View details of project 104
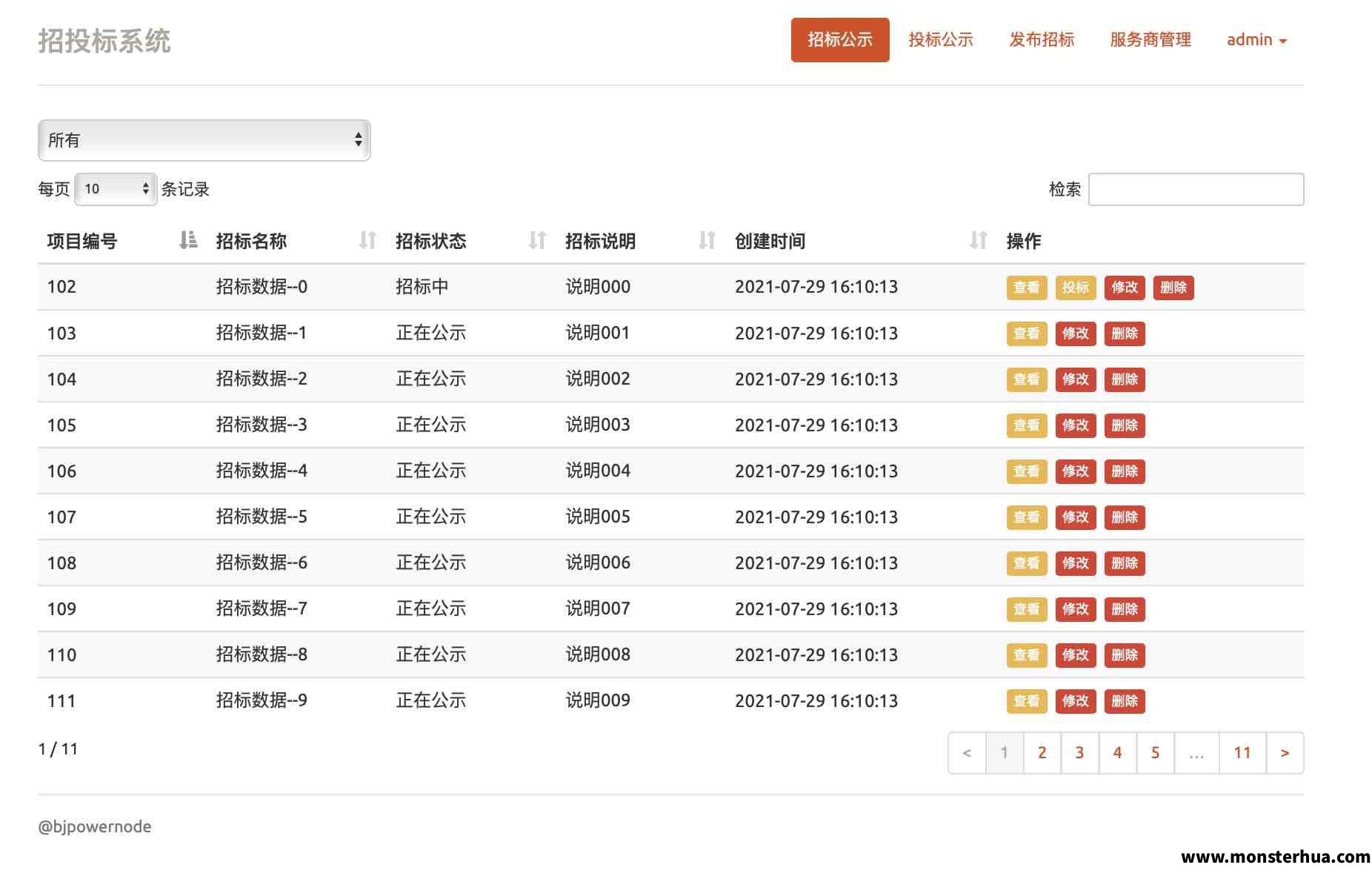 click(1026, 379)
